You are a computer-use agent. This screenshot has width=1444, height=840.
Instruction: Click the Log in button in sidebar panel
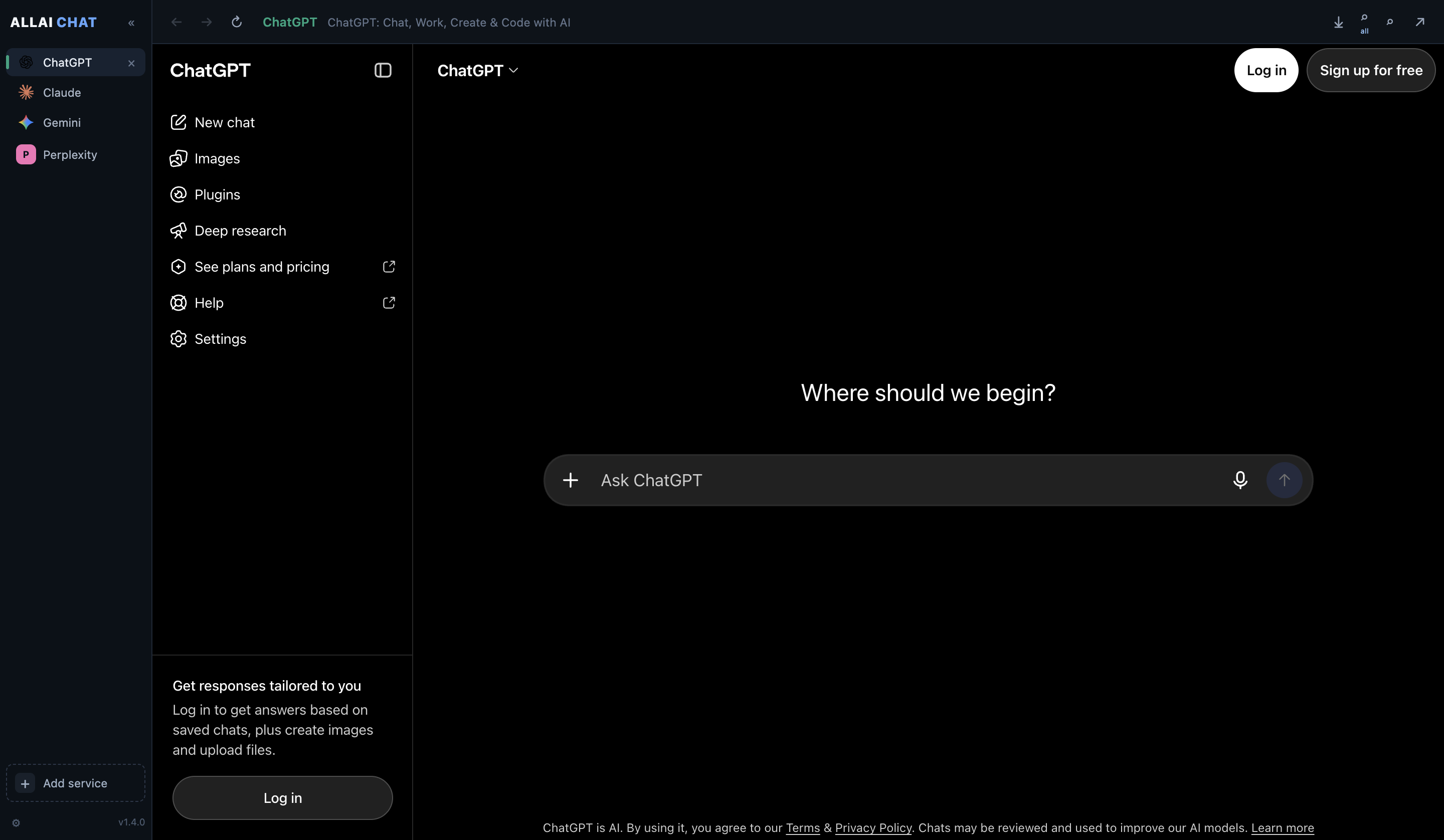coord(282,797)
